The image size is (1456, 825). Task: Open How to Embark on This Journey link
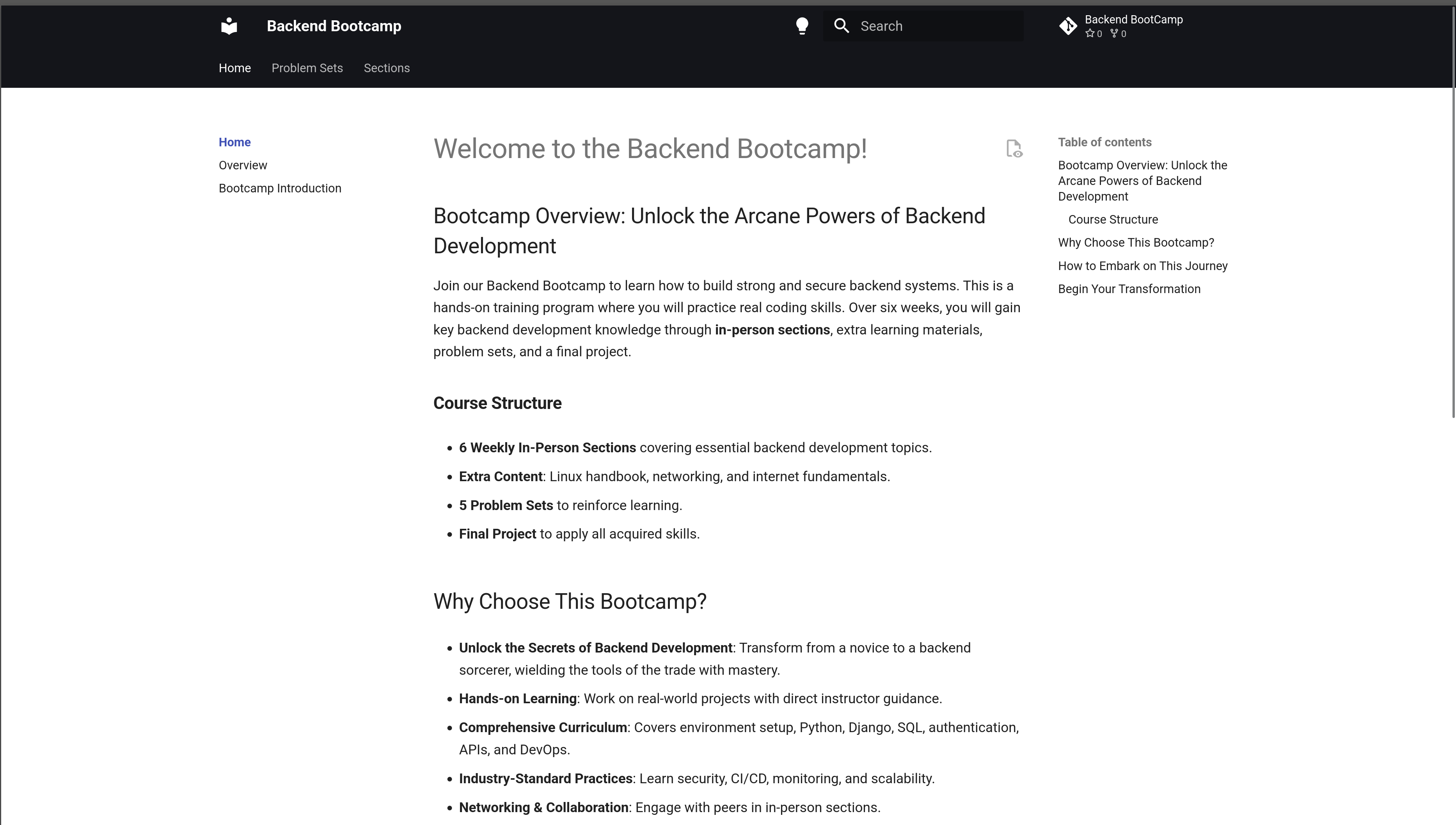coord(1142,265)
